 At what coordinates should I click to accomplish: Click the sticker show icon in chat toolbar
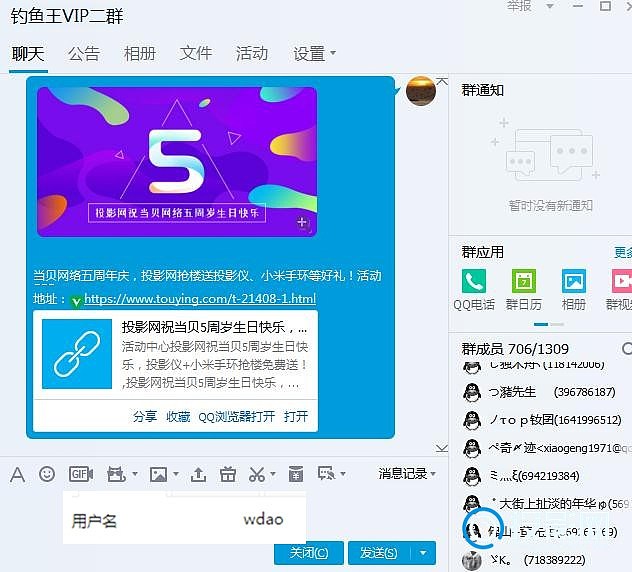point(116,474)
